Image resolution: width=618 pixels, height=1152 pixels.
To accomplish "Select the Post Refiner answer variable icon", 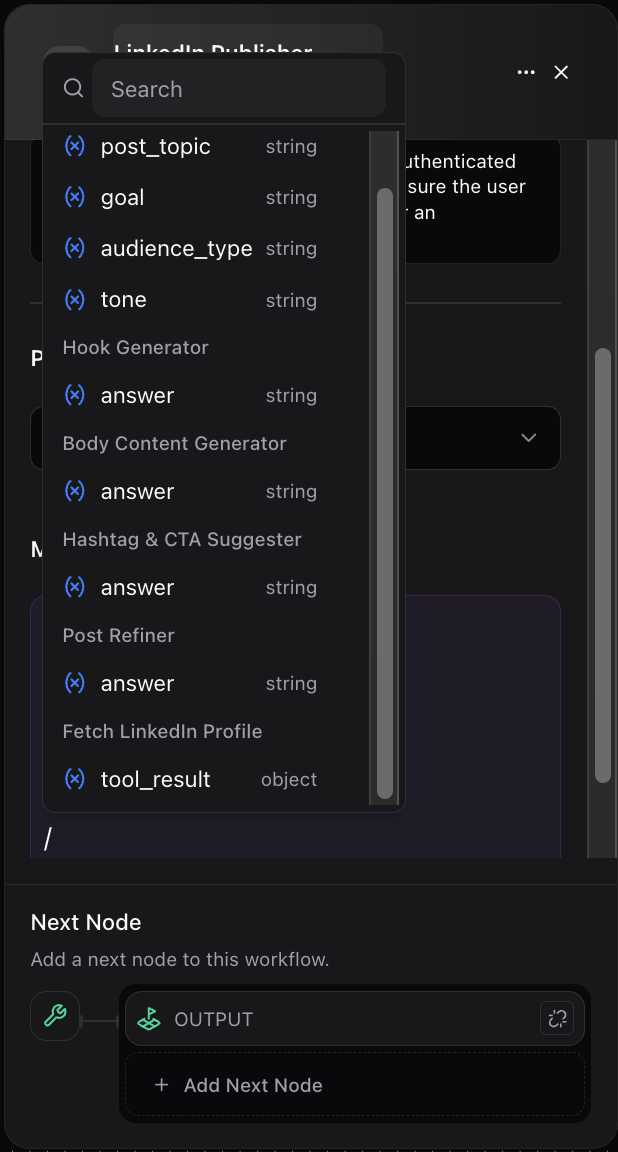I will (x=74, y=683).
